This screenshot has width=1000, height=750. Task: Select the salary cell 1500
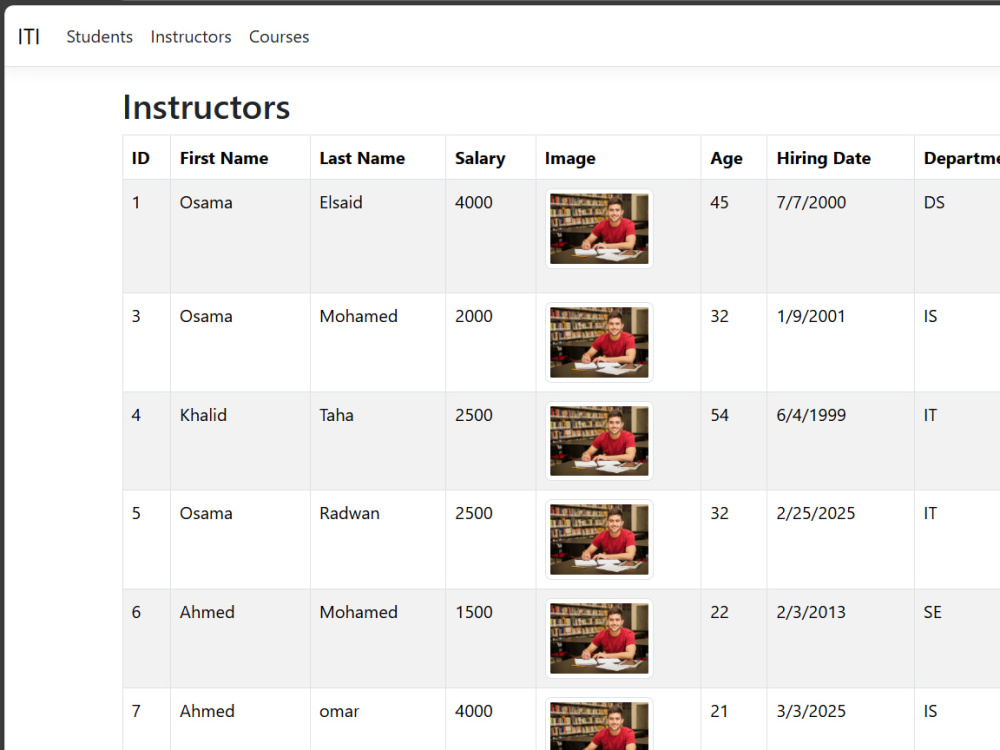click(x=474, y=612)
